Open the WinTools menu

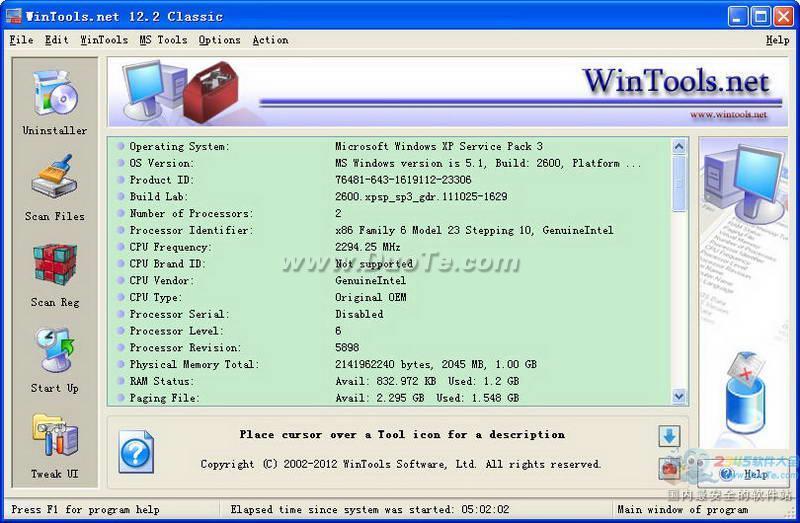pos(104,40)
